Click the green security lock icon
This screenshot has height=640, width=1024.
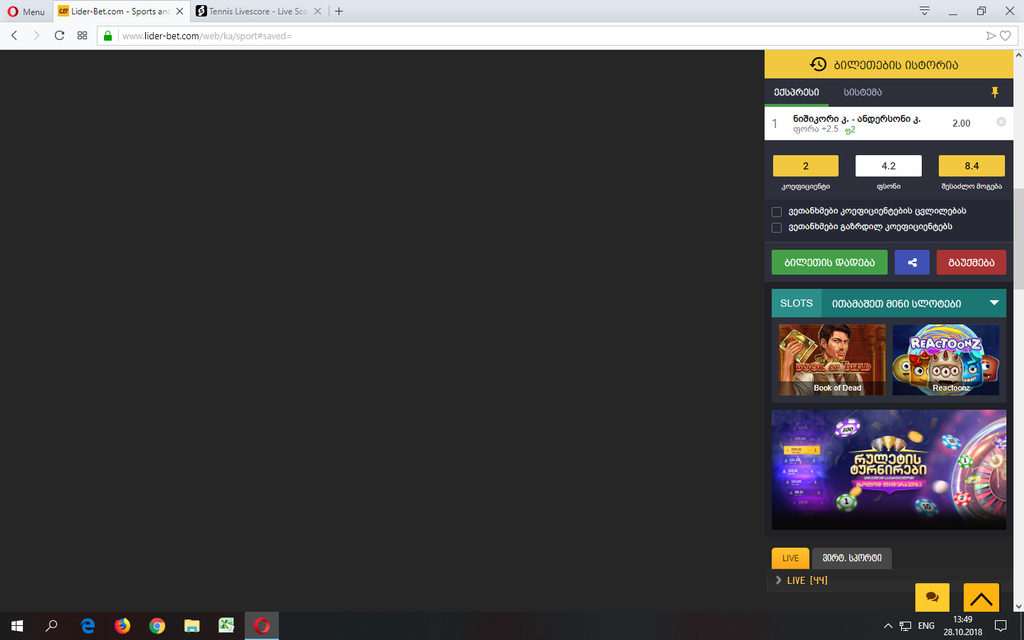coord(108,36)
